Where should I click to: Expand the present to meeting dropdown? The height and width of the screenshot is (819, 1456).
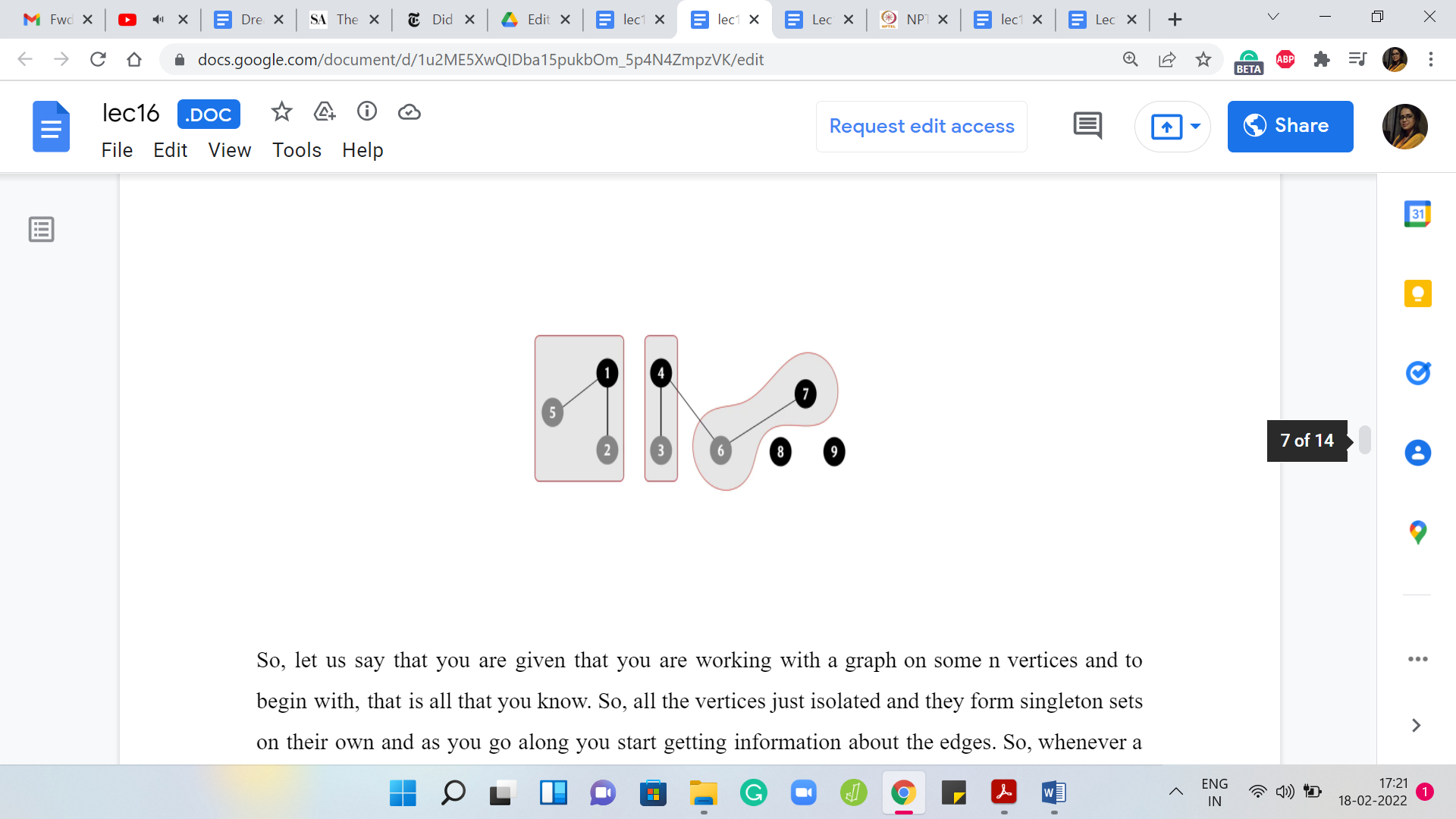click(x=1196, y=126)
